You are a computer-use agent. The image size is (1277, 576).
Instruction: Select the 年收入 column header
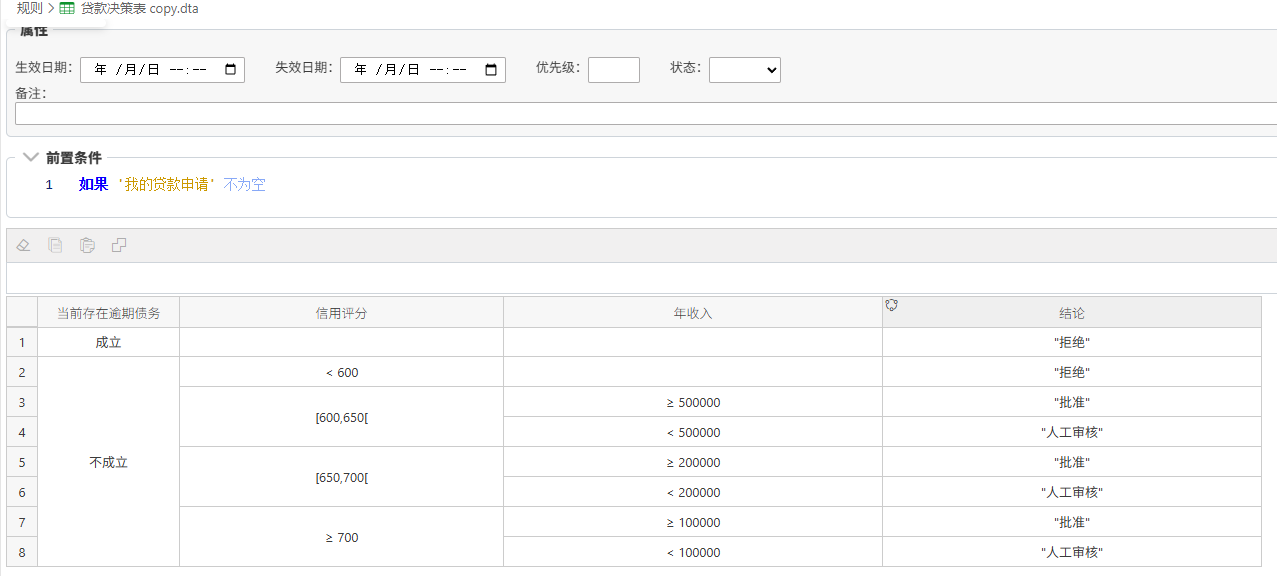[x=692, y=313]
